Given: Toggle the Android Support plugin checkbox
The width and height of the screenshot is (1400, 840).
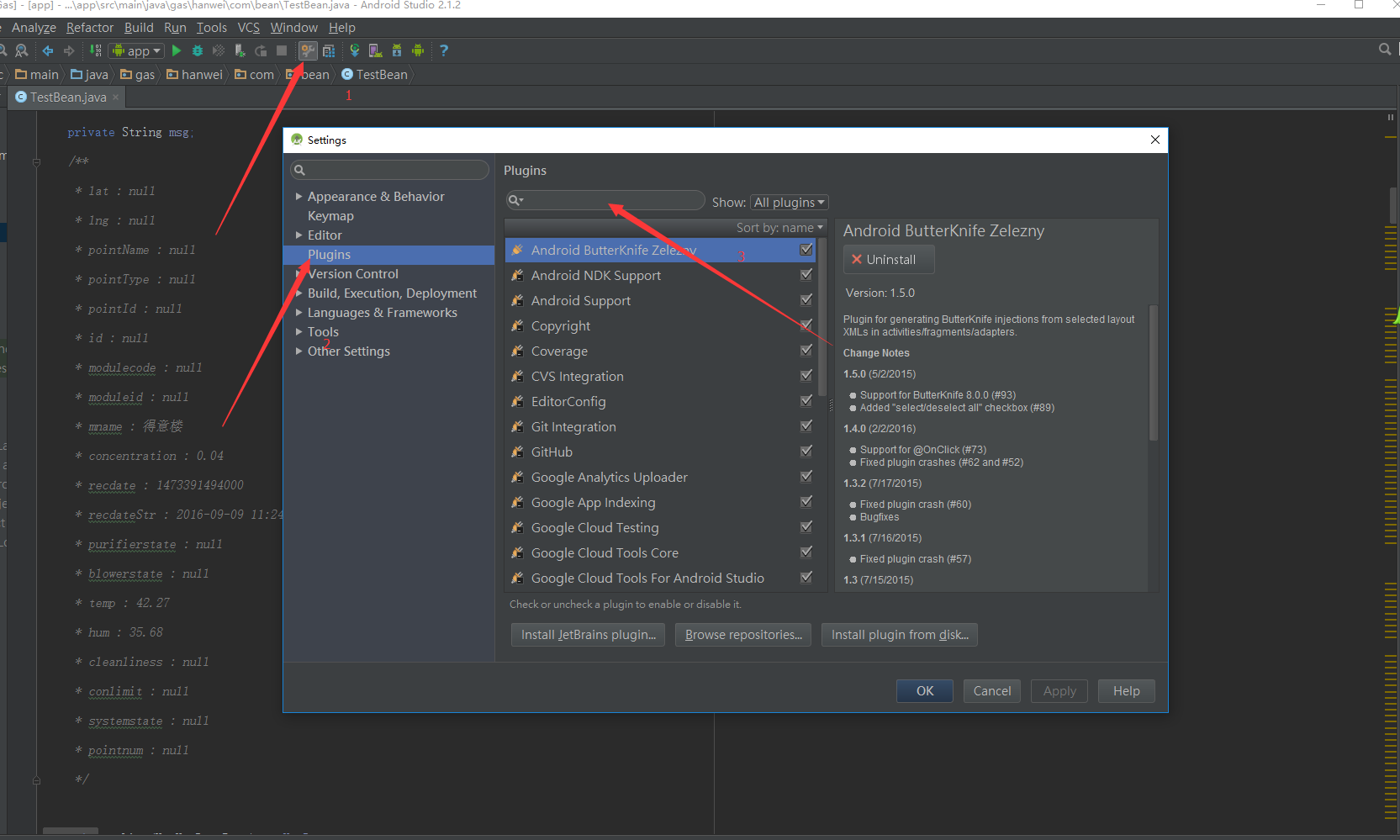Looking at the screenshot, I should pyautogui.click(x=806, y=300).
